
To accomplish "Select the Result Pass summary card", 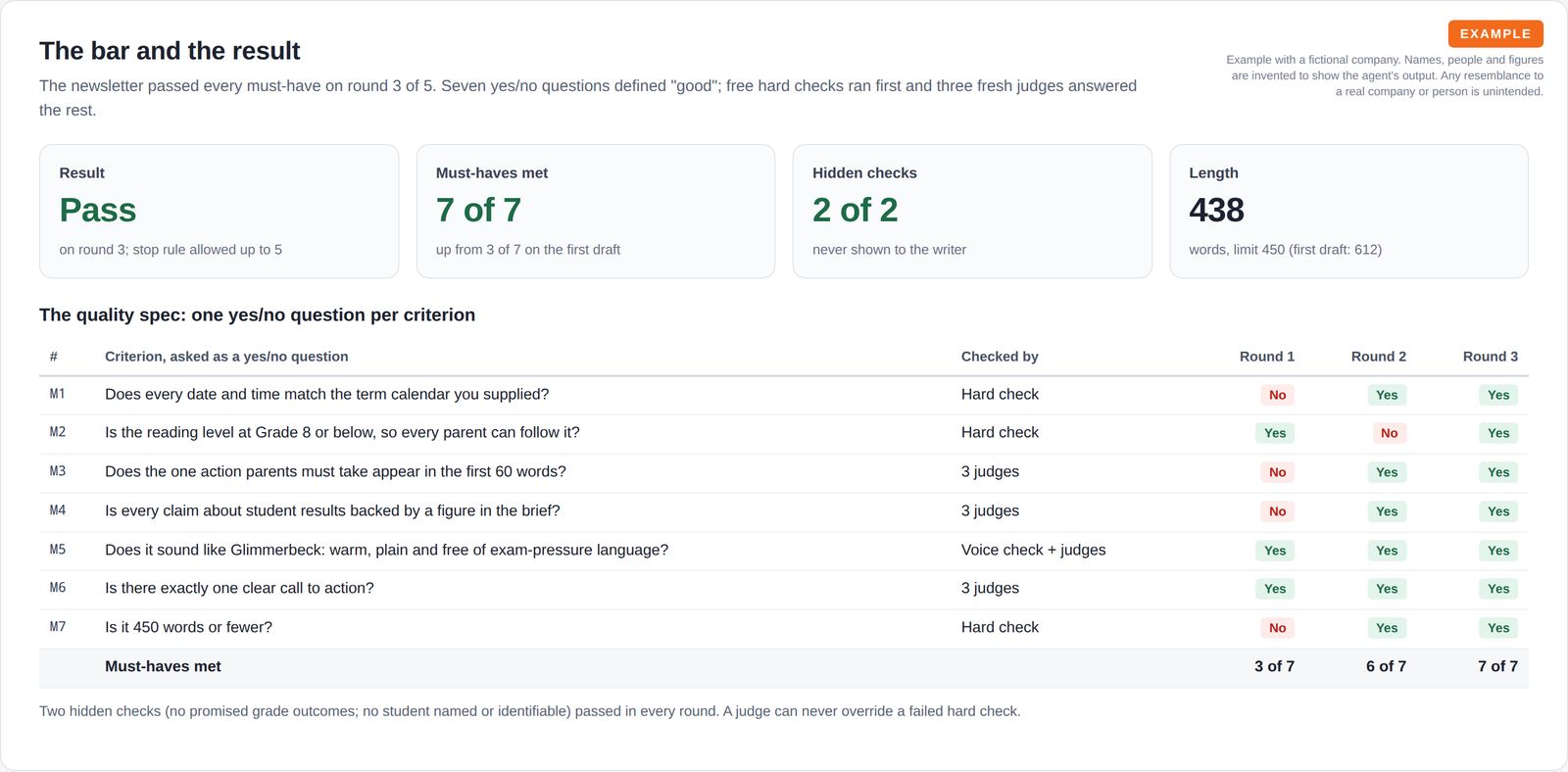I will pyautogui.click(x=219, y=212).
